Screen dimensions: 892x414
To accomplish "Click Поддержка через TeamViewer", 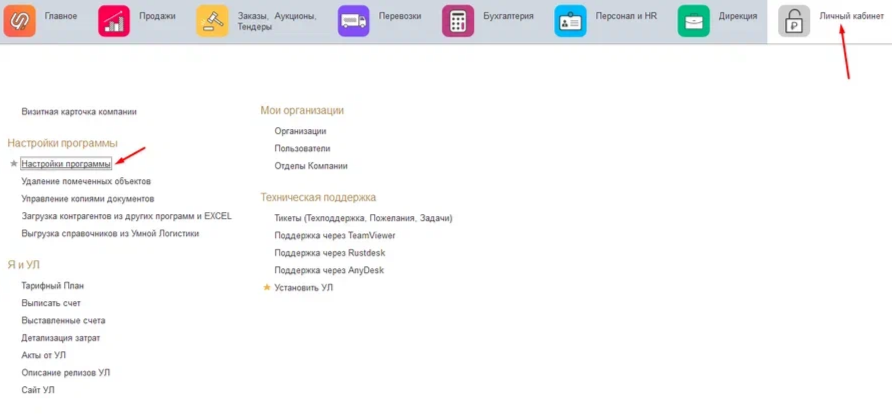I will click(334, 235).
